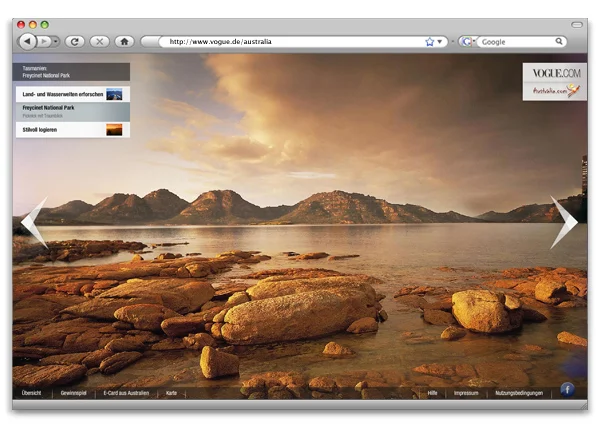Image resolution: width=600 pixels, height=430 pixels.
Task: Click the 'E-Card aus Australien' link
Action: 126,393
